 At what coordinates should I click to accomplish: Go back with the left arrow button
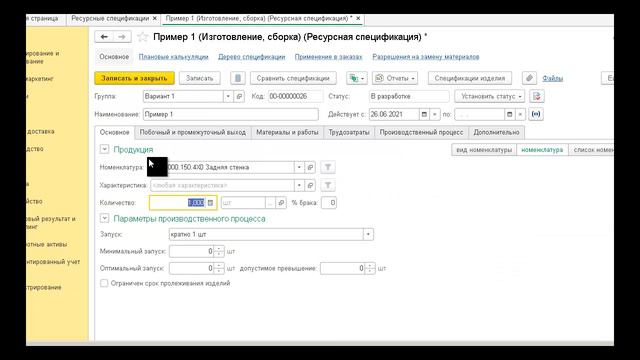pyautogui.click(x=104, y=37)
